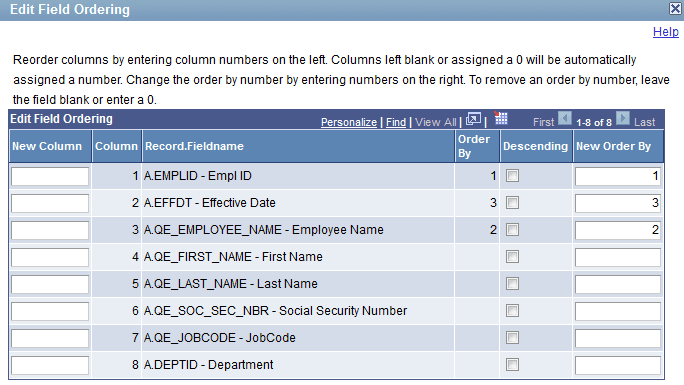Image resolution: width=684 pixels, height=385 pixels.
Task: Click the Personalize link
Action: tap(349, 123)
